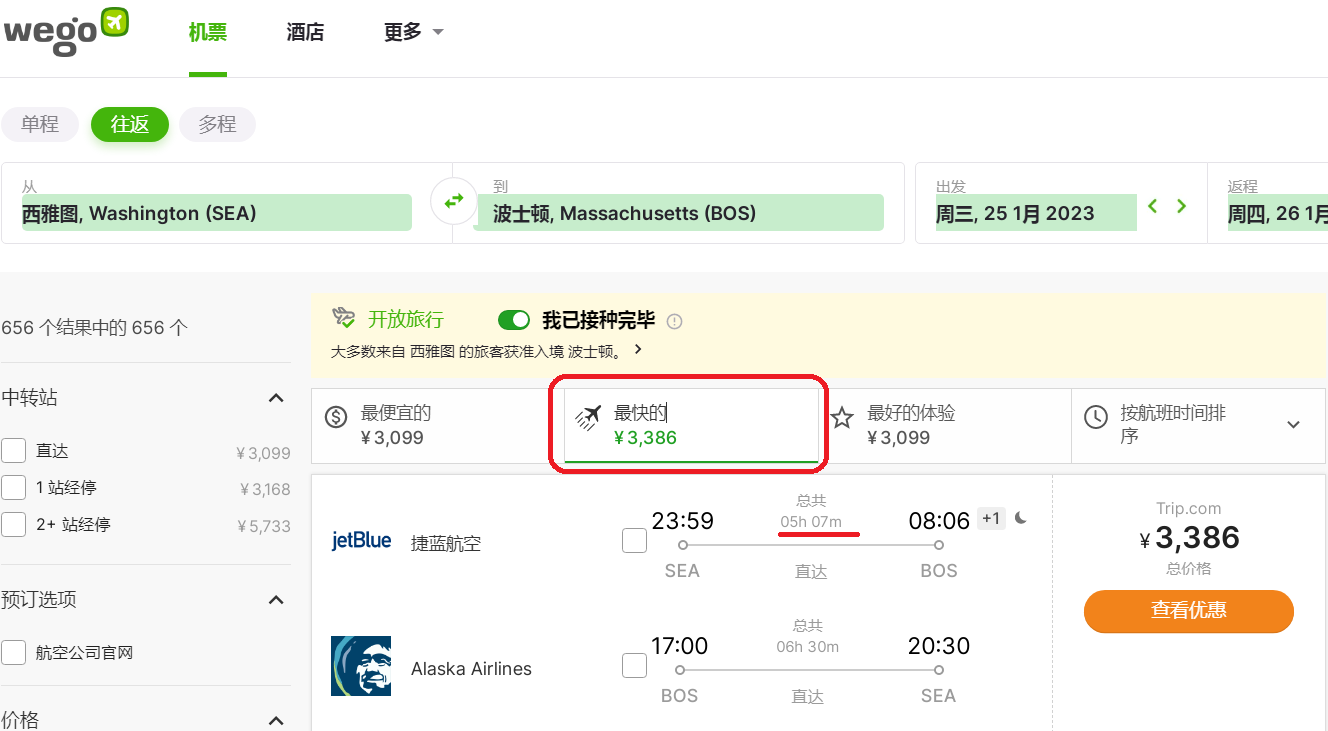Image resolution: width=1328 pixels, height=731 pixels.
Task: Switch to the 机票 flights tab
Action: (x=208, y=32)
